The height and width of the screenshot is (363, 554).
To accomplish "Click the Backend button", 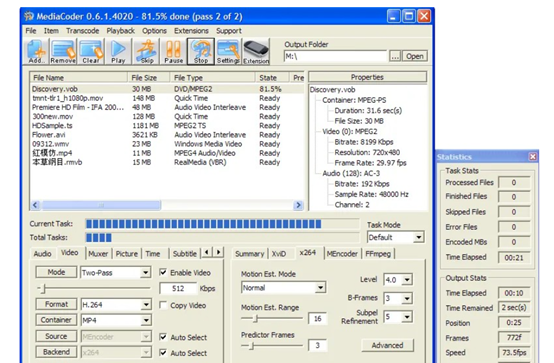I will (56, 352).
